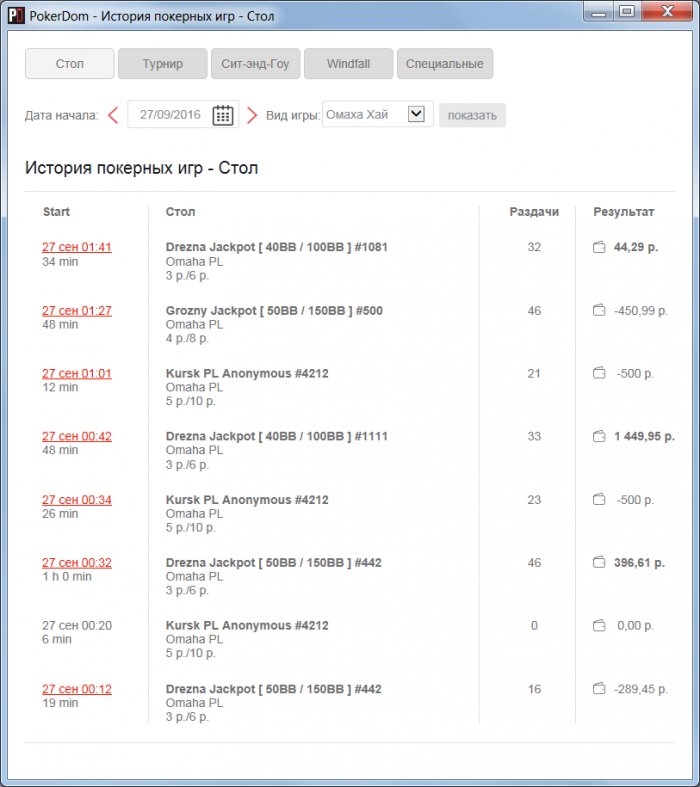The height and width of the screenshot is (787, 700).
Task: Click wallet icon in 27 сен 01:01 row
Action: tap(599, 373)
